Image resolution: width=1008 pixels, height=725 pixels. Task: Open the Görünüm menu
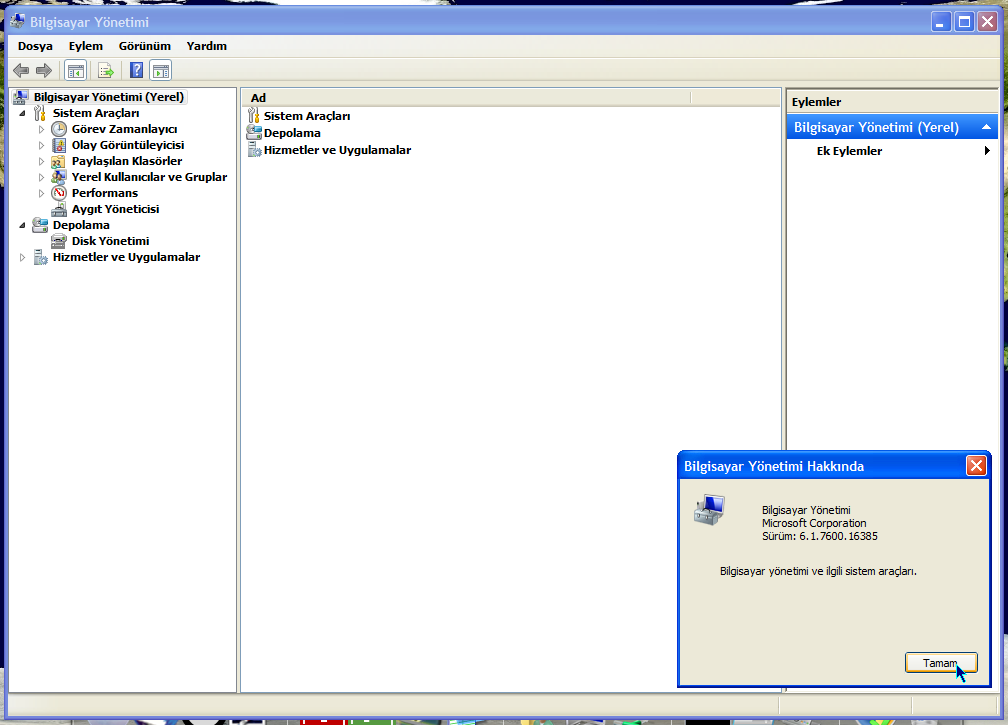click(x=145, y=46)
